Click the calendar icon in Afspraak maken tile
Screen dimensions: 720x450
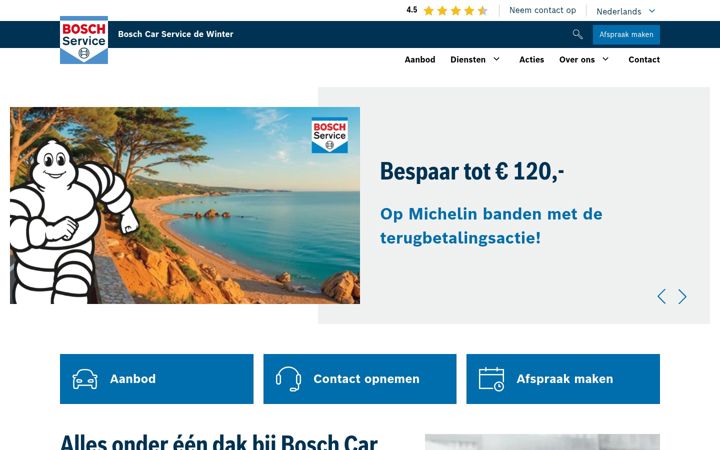(491, 379)
